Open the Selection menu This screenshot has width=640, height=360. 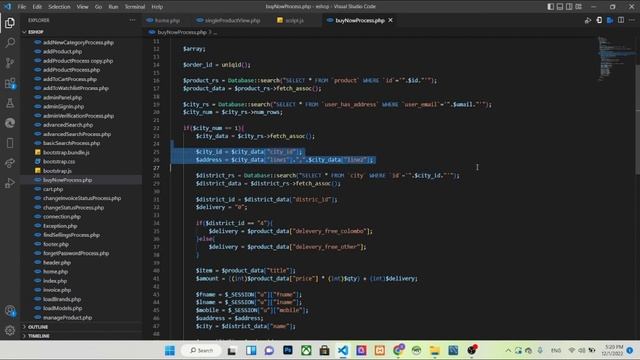click(59, 7)
